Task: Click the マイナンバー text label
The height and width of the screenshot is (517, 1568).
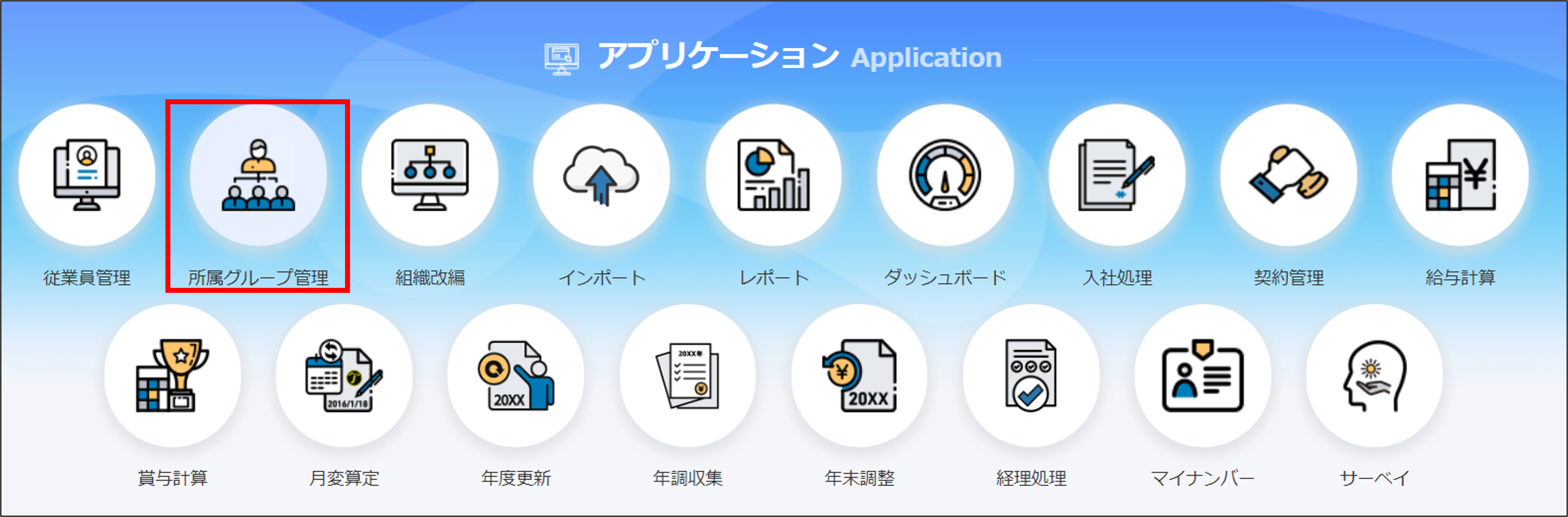Action: tap(1203, 478)
